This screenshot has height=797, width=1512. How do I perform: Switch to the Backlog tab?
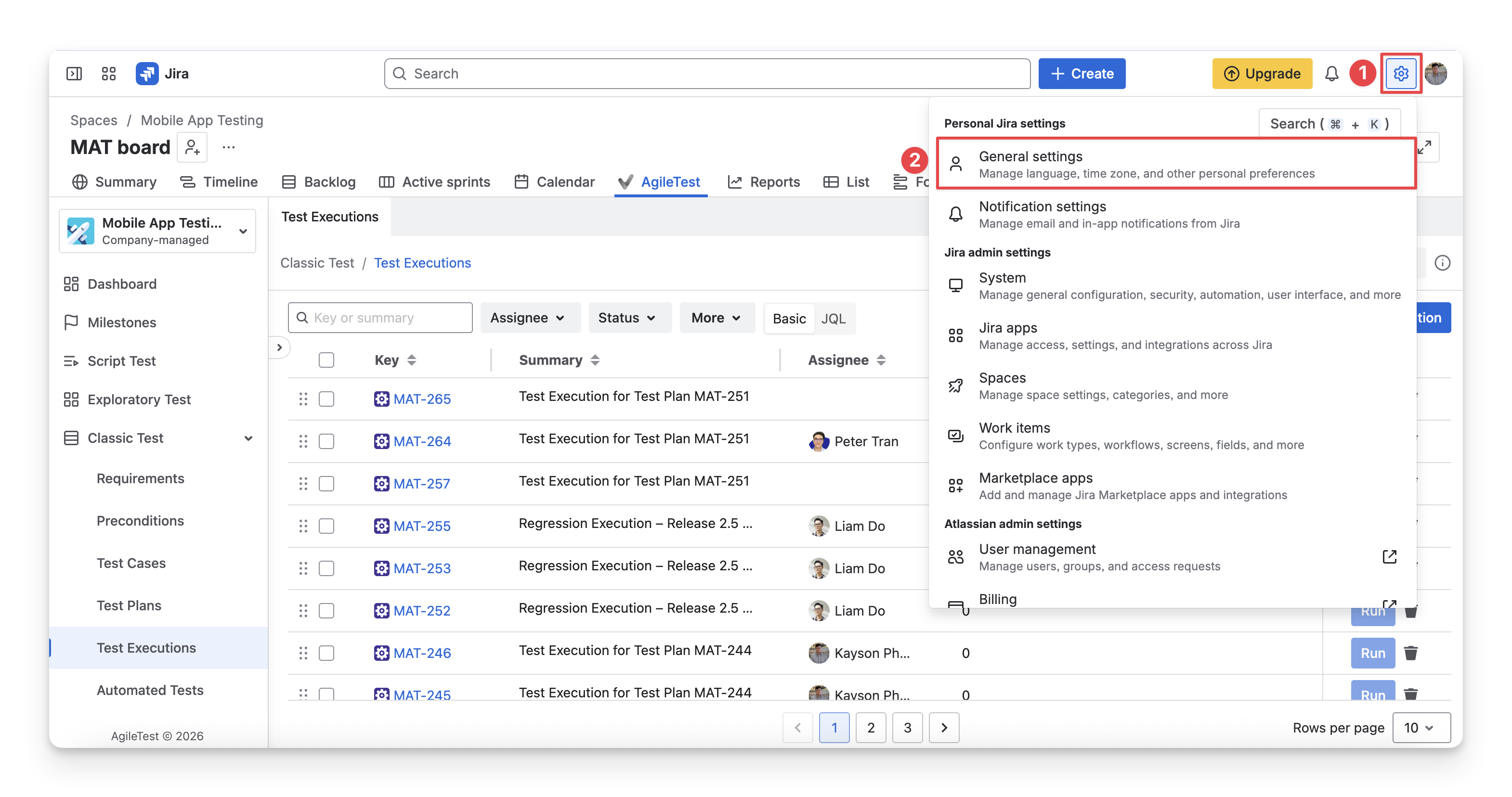coord(319,182)
